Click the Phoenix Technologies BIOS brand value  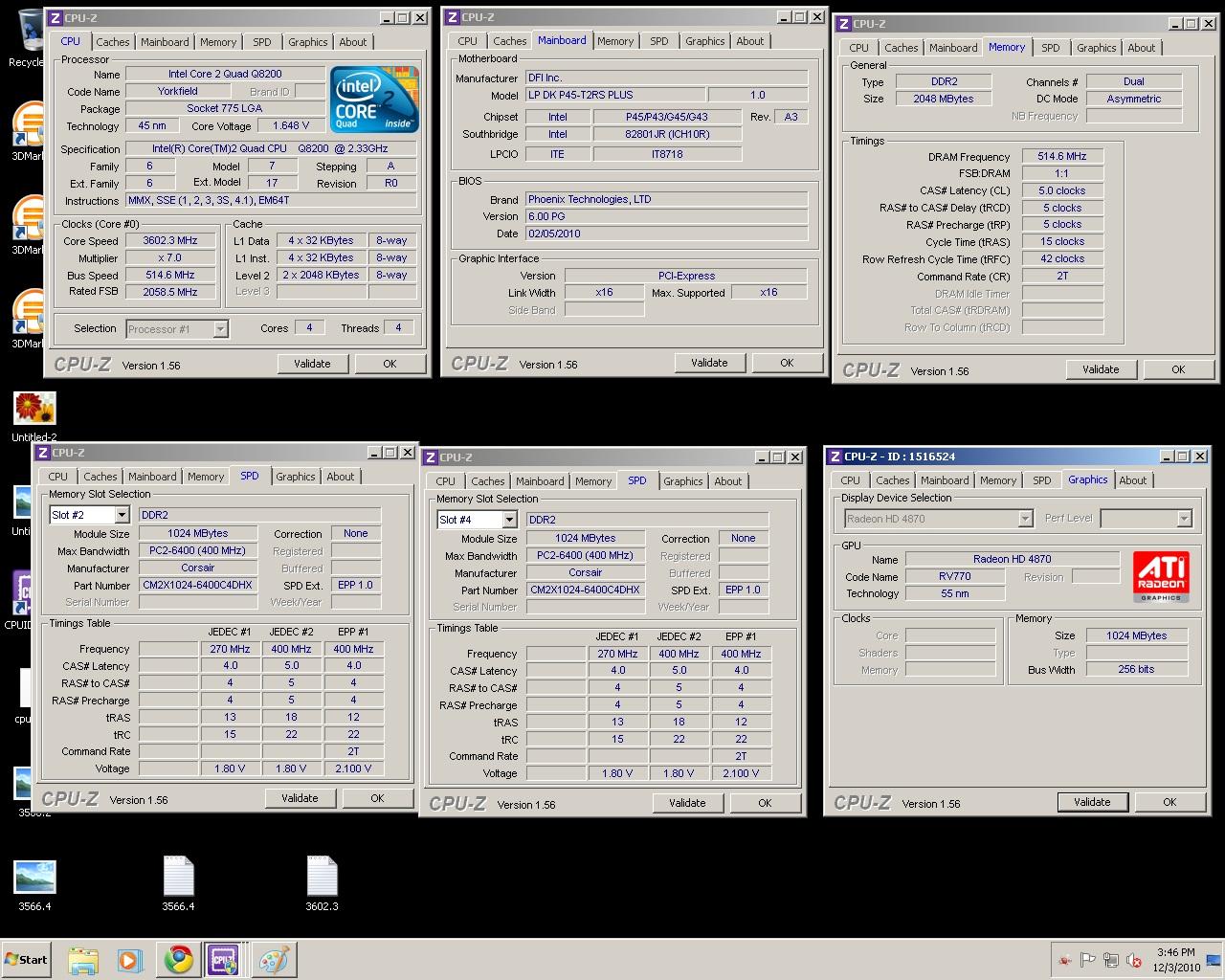(666, 199)
